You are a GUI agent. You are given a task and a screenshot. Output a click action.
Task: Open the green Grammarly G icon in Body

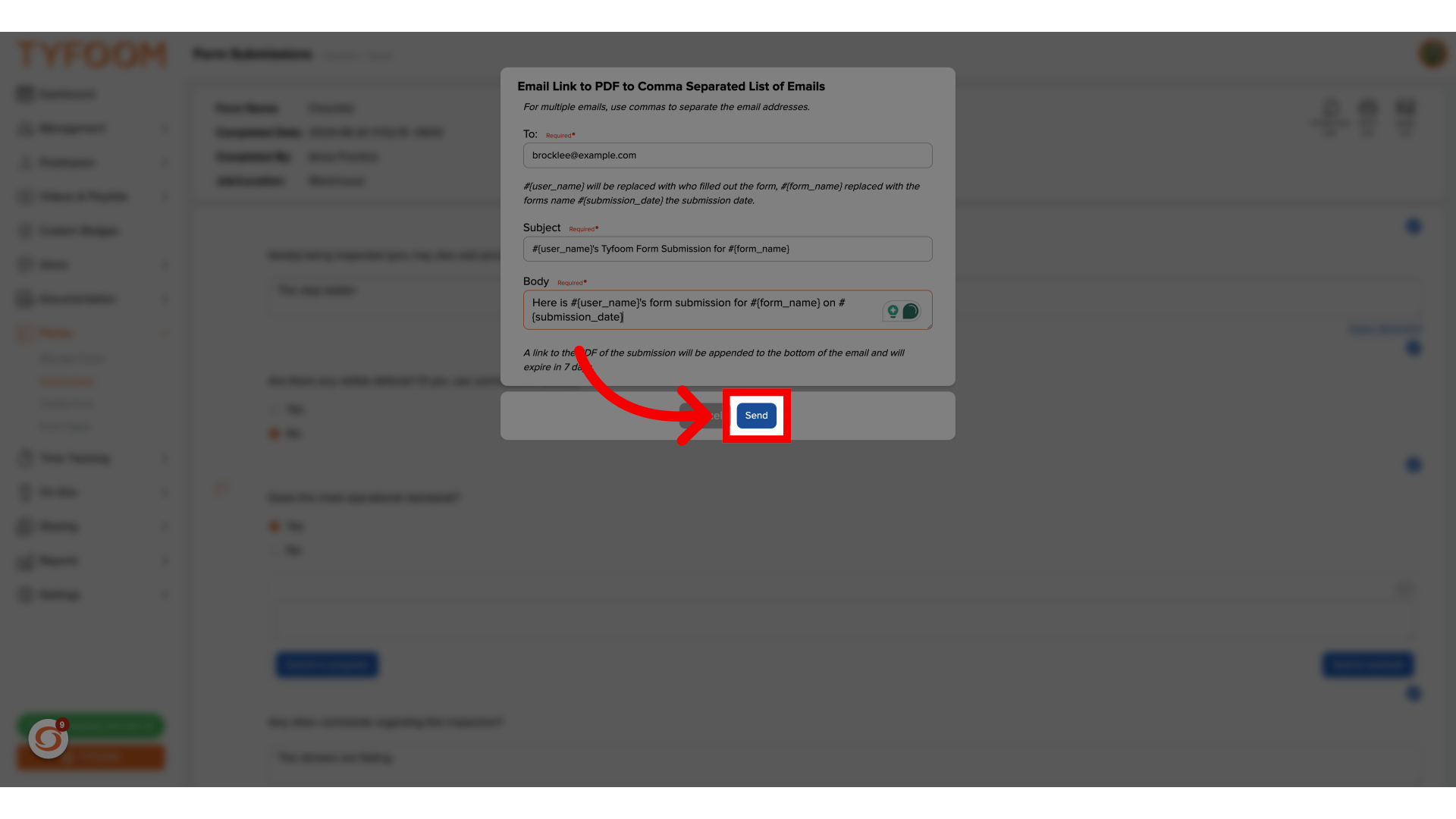[x=911, y=311]
